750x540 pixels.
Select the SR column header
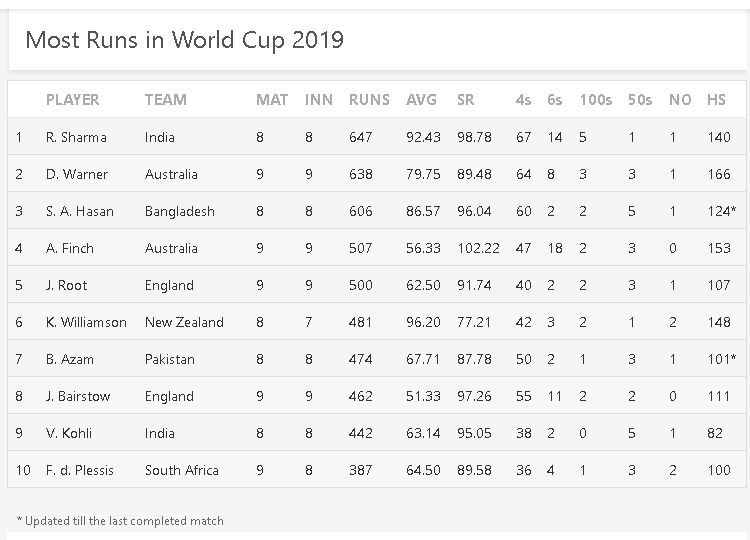(x=465, y=100)
